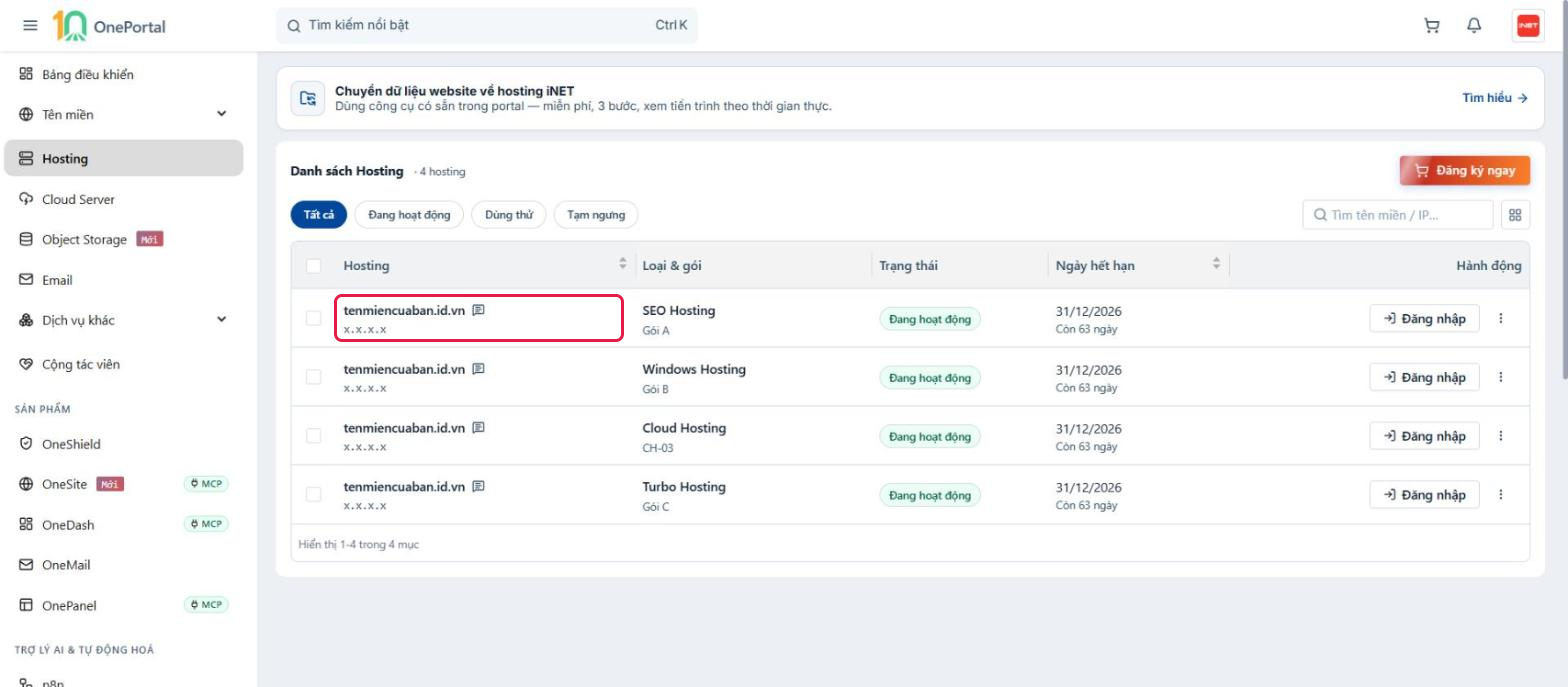Image resolution: width=1568 pixels, height=687 pixels.
Task: Check the Turbo Hosting row checkbox
Action: coord(314,495)
